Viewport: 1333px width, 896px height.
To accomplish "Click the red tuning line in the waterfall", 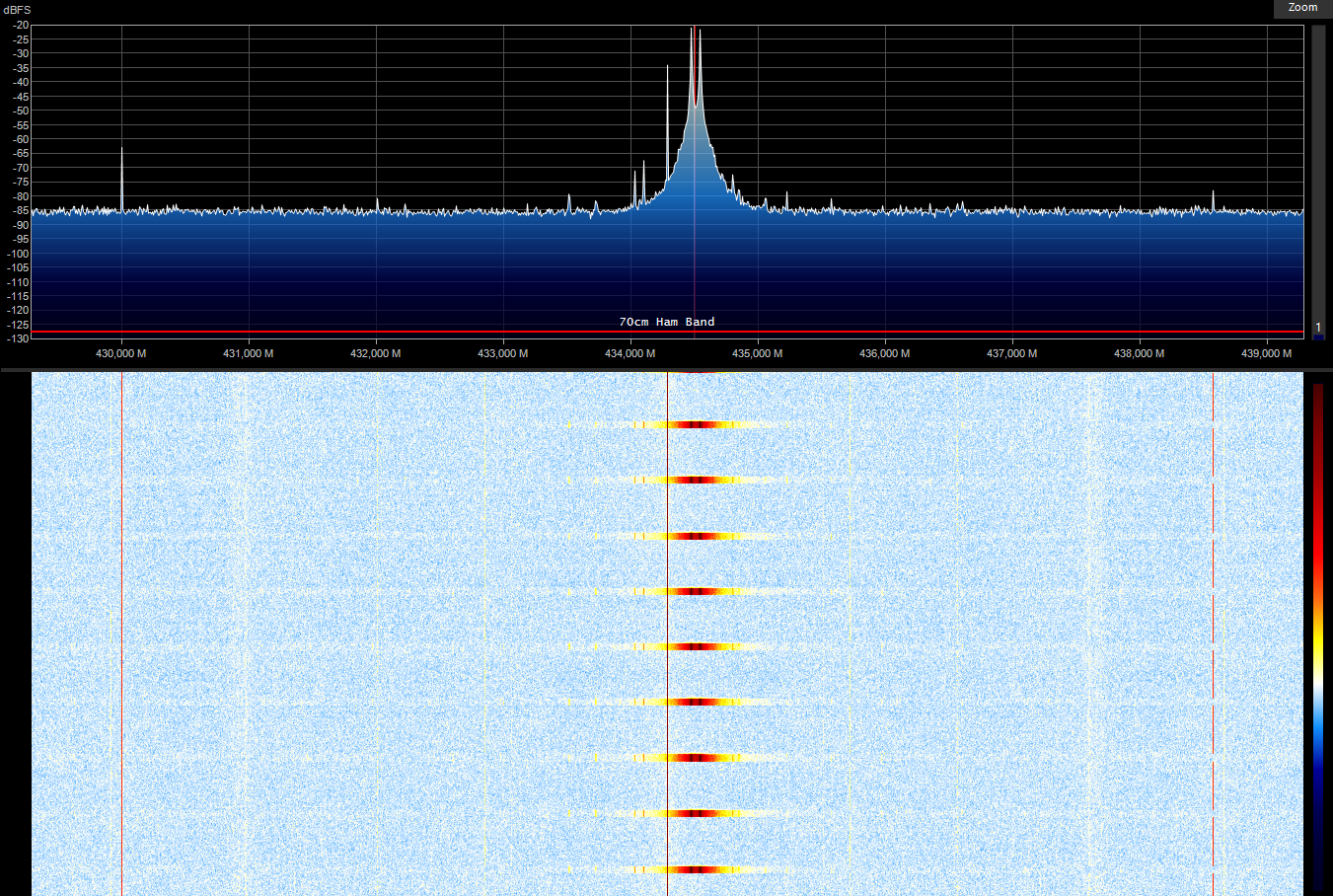I will click(667, 634).
